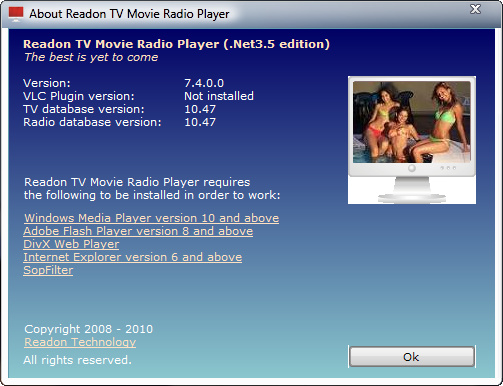Click the Ok button
503x386 pixels.
click(412, 357)
